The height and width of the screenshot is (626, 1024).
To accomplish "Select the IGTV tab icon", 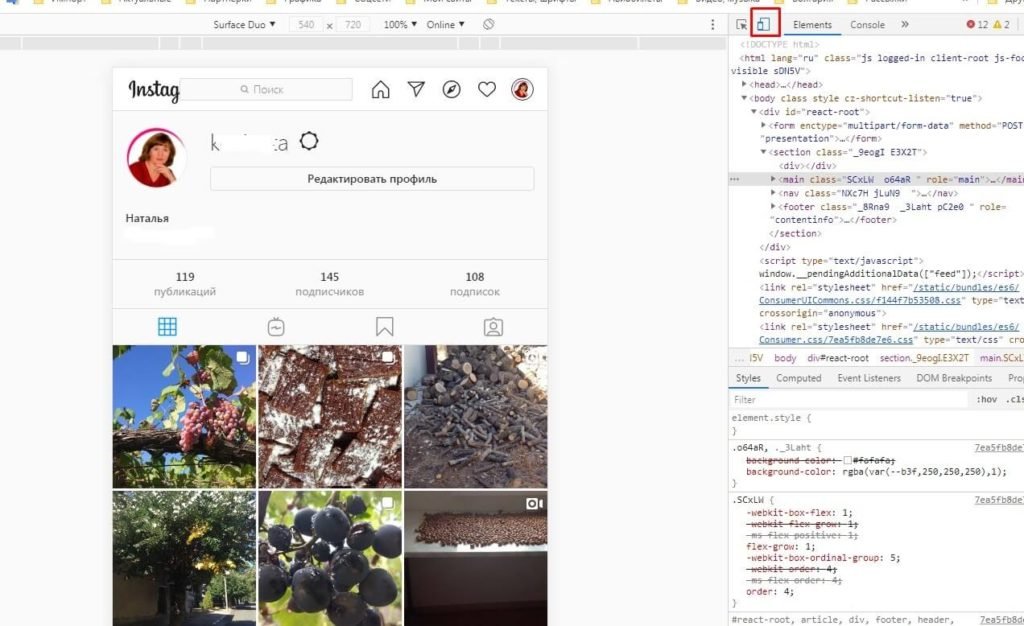I will click(276, 327).
